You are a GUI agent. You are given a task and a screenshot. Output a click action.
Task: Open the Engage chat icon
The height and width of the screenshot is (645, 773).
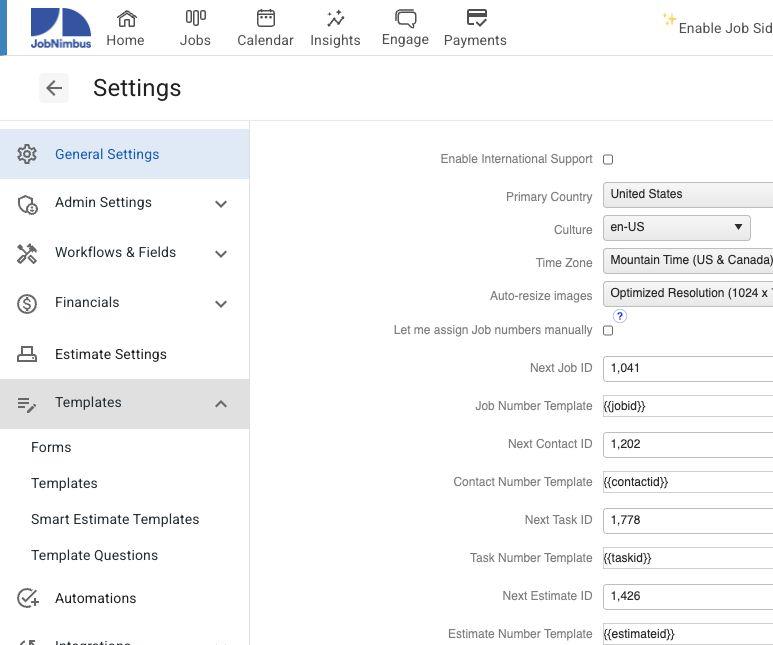(x=405, y=19)
